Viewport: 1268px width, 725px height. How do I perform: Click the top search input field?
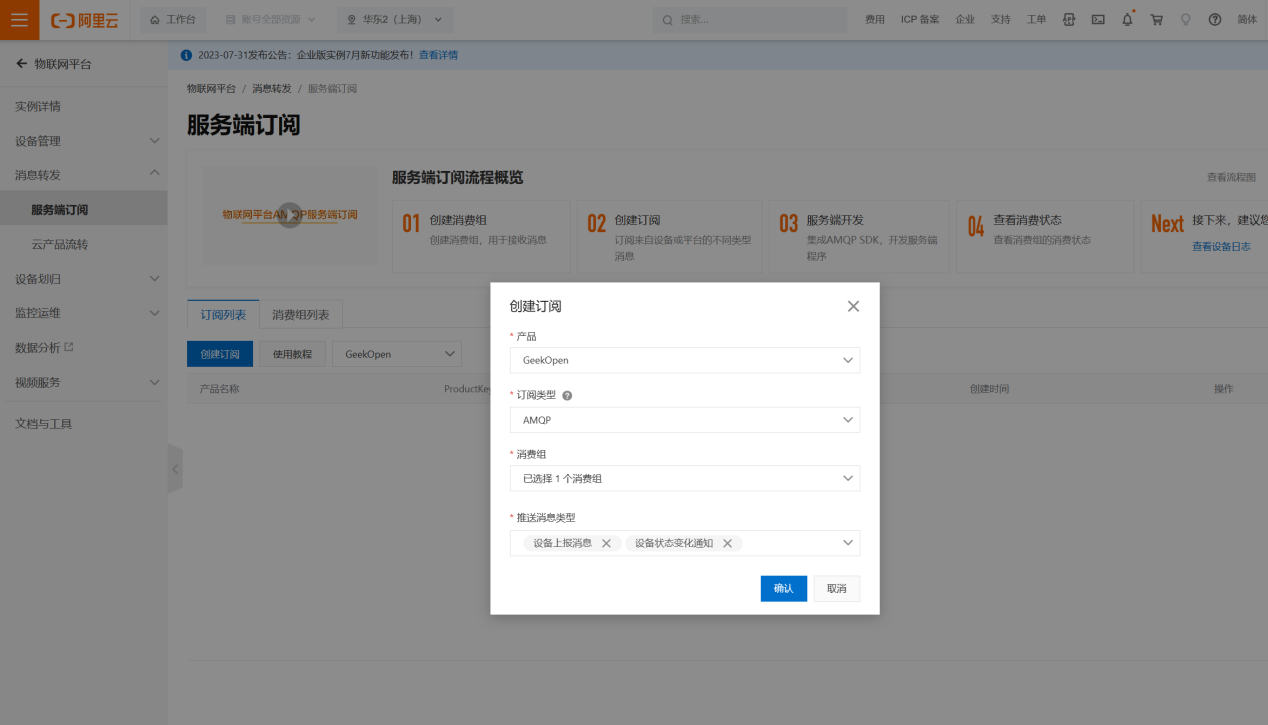point(750,20)
